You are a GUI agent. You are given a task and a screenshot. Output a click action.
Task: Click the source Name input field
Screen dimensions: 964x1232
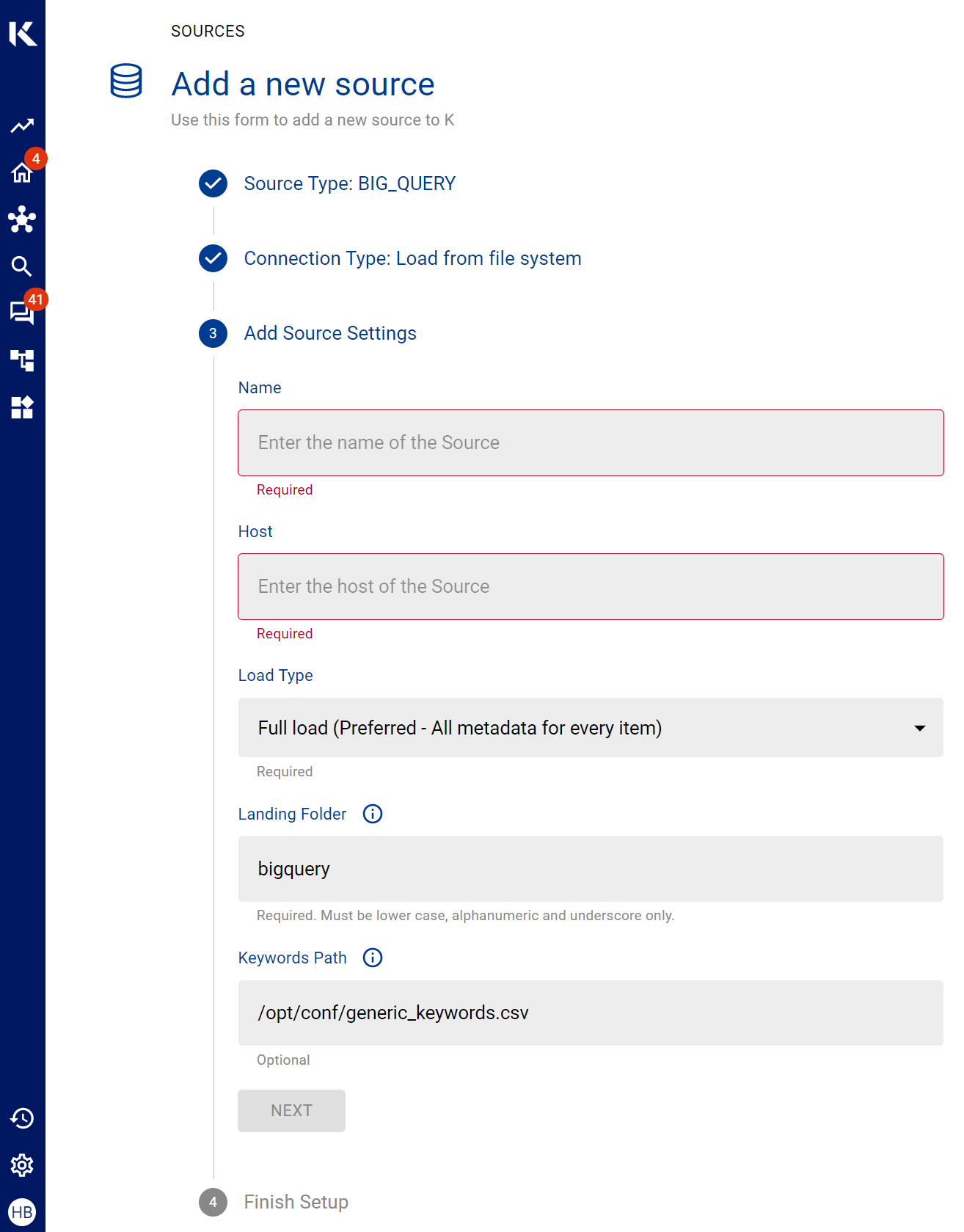click(x=590, y=442)
